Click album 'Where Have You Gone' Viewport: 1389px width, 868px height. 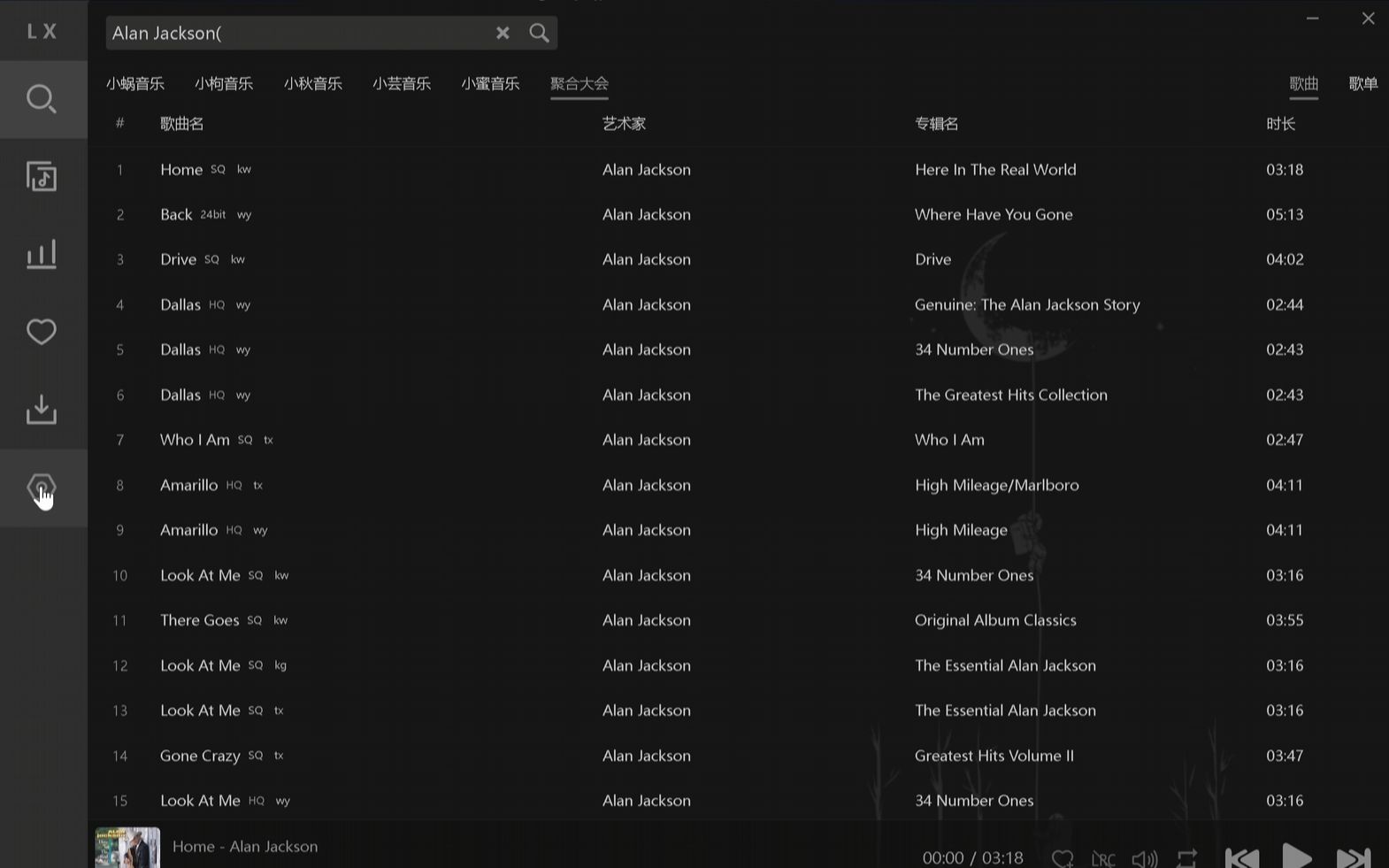pyautogui.click(x=994, y=214)
